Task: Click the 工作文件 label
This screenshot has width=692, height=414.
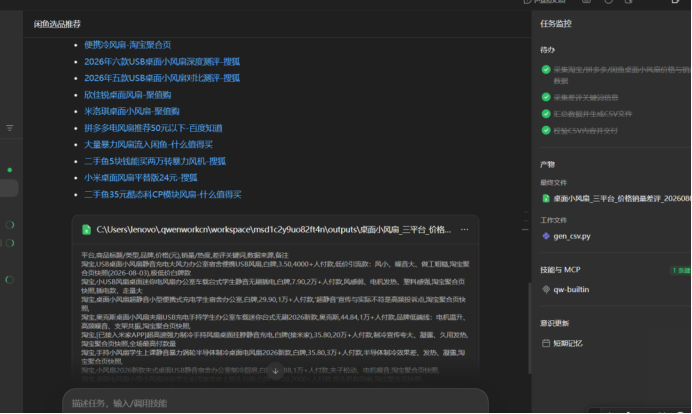Action: [x=553, y=220]
